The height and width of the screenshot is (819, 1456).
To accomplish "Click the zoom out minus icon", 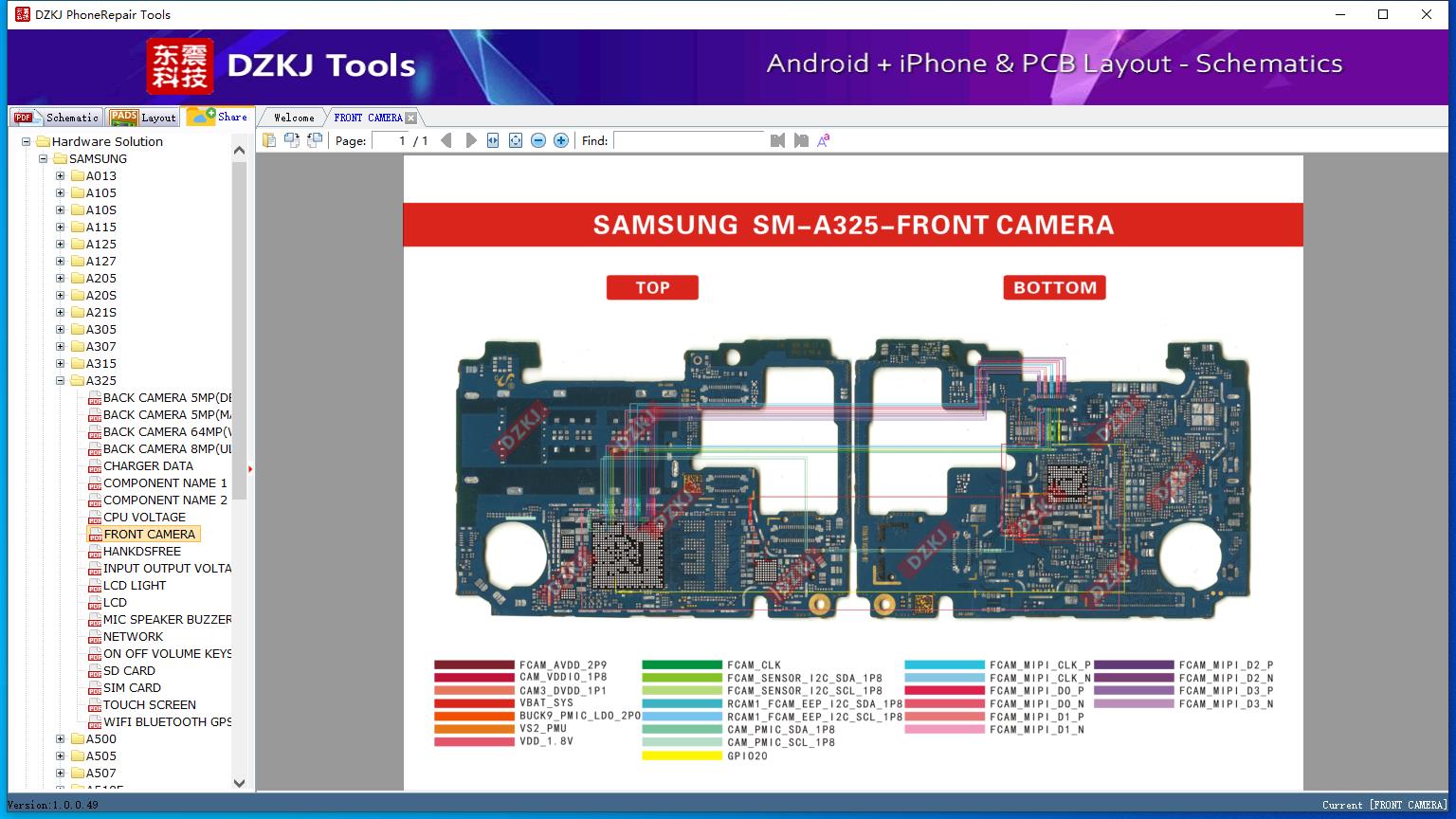I will (x=538, y=140).
